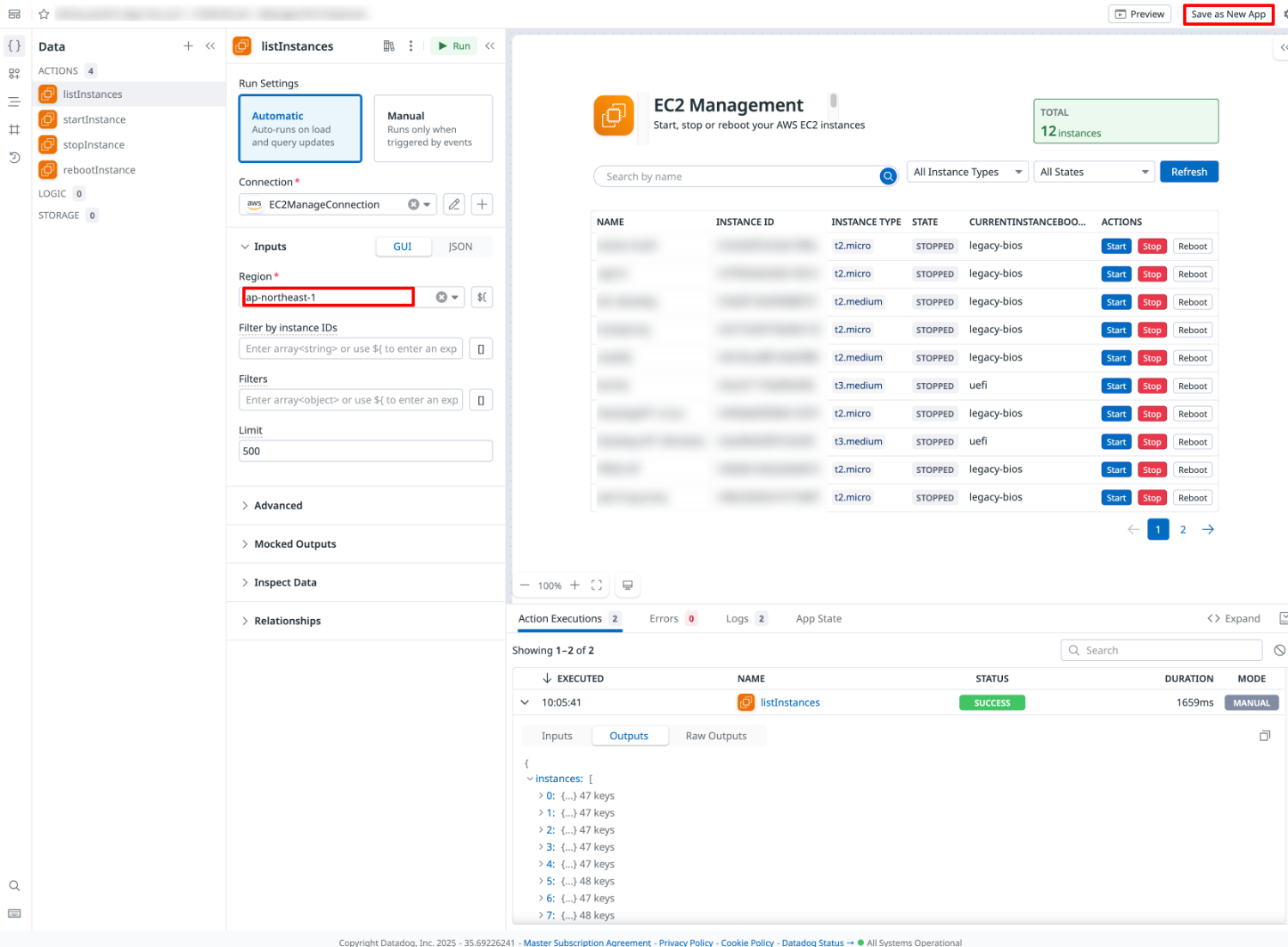Add a new connection with plus button
Screen dimensions: 1288x947
[482, 204]
